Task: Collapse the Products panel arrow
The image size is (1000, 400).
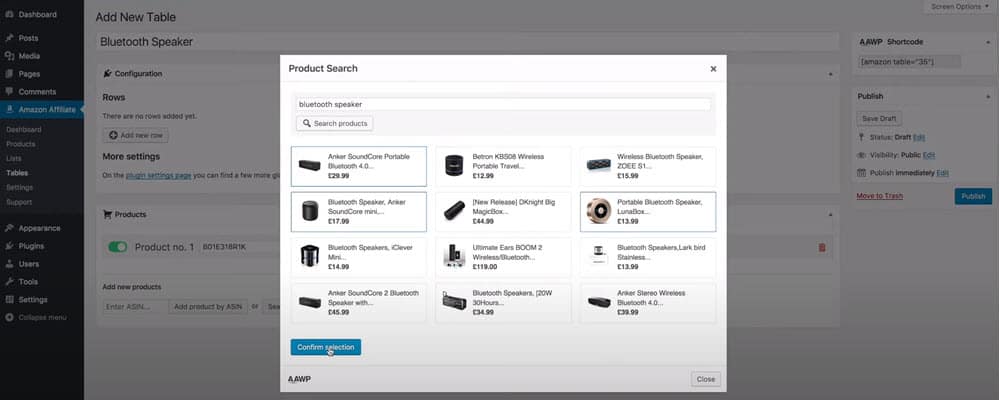Action: (x=830, y=215)
